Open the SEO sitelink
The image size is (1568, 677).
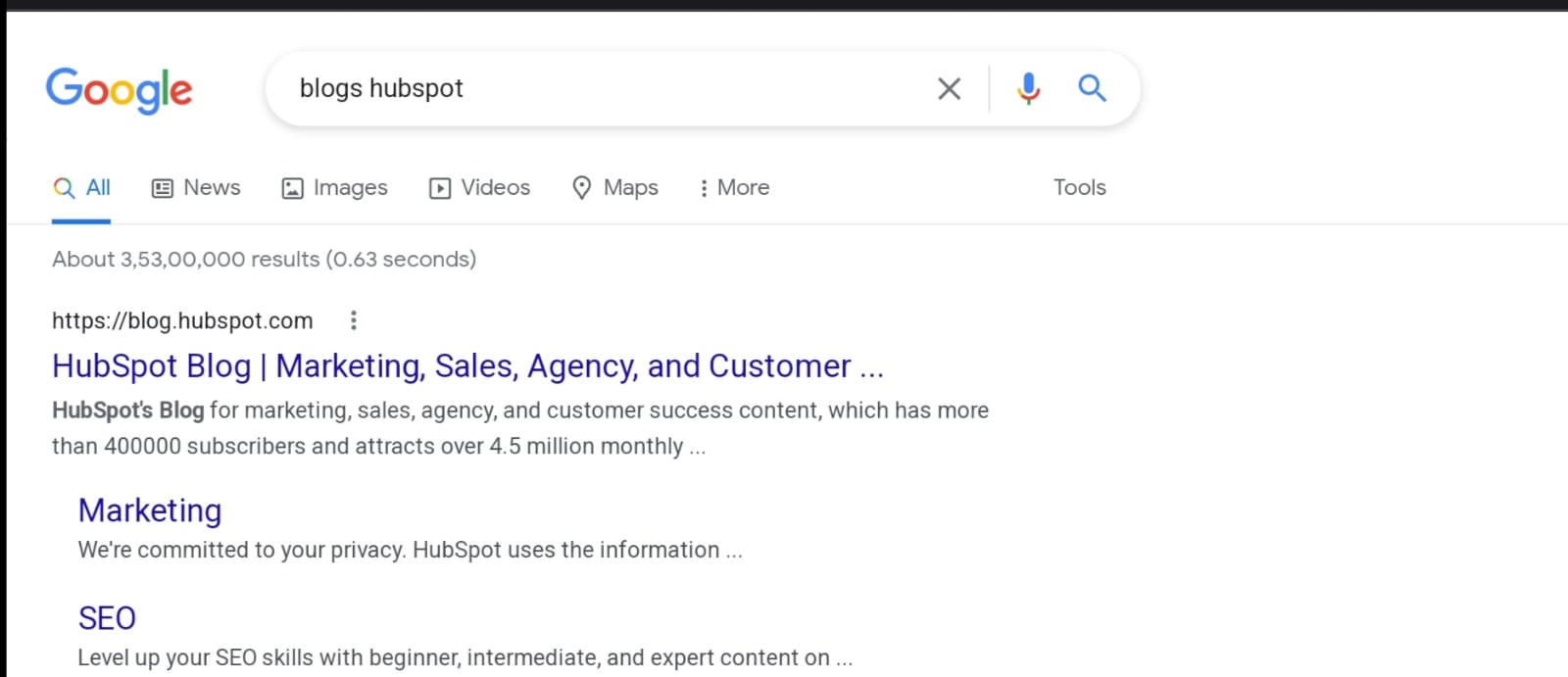pos(107,618)
